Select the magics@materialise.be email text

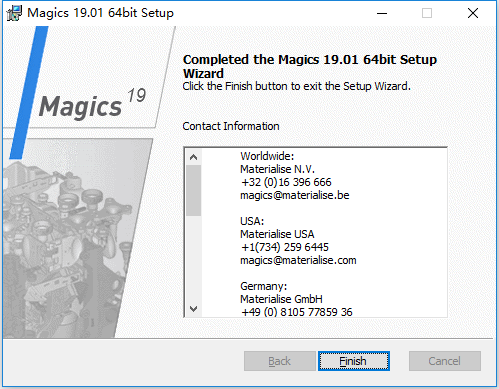tap(295, 195)
